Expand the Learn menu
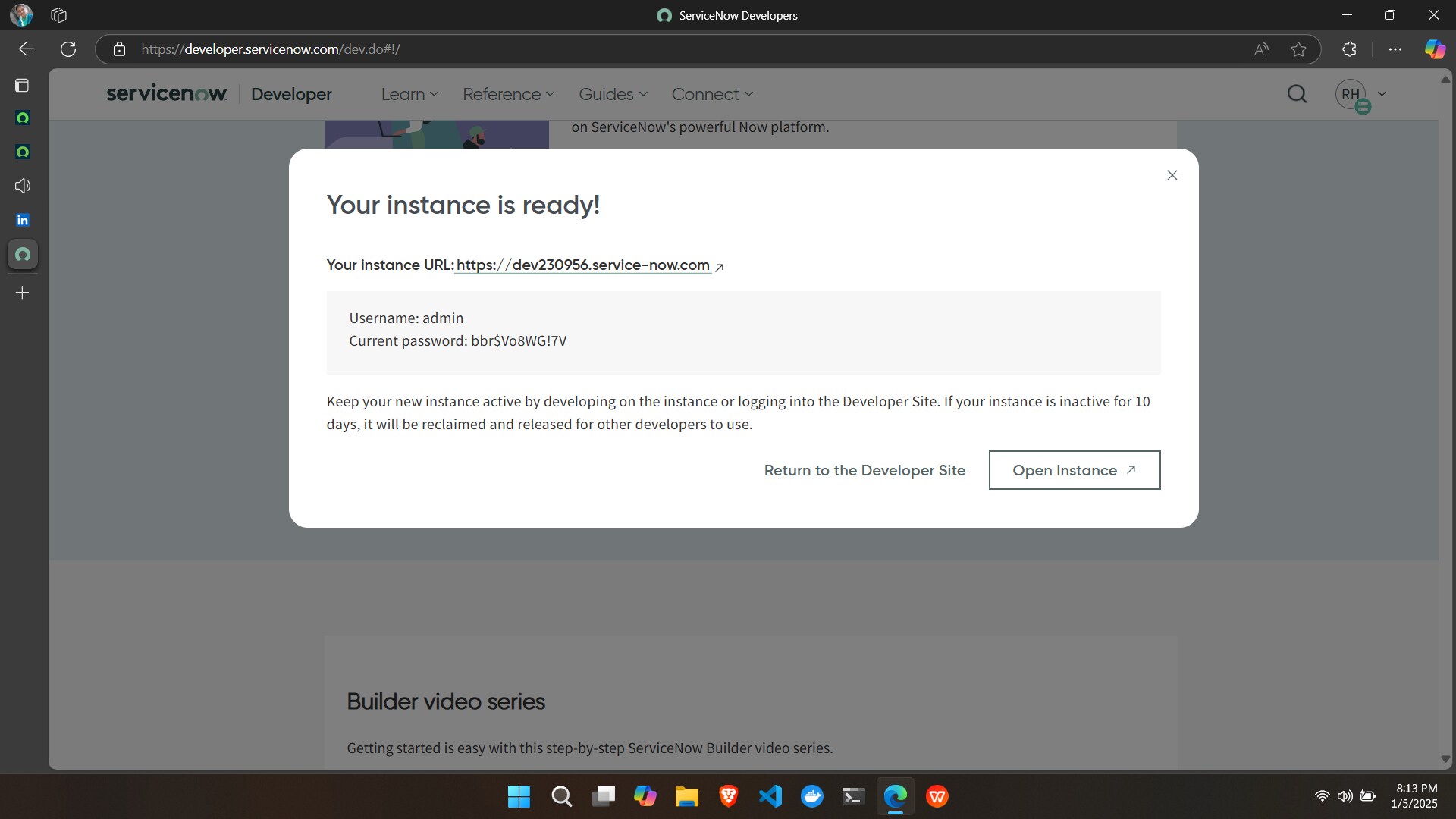 tap(409, 94)
